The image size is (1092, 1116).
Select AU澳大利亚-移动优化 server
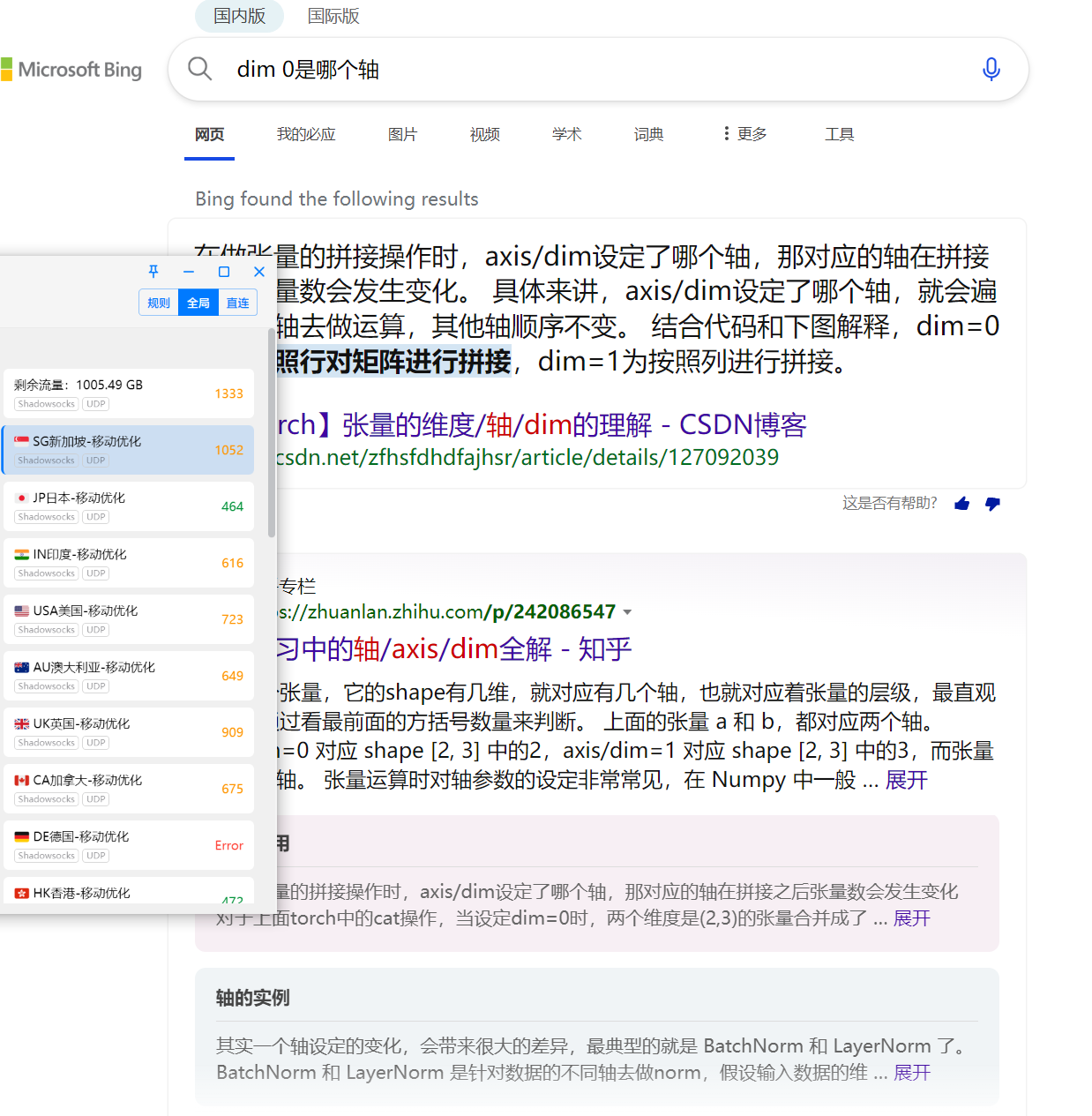(129, 676)
